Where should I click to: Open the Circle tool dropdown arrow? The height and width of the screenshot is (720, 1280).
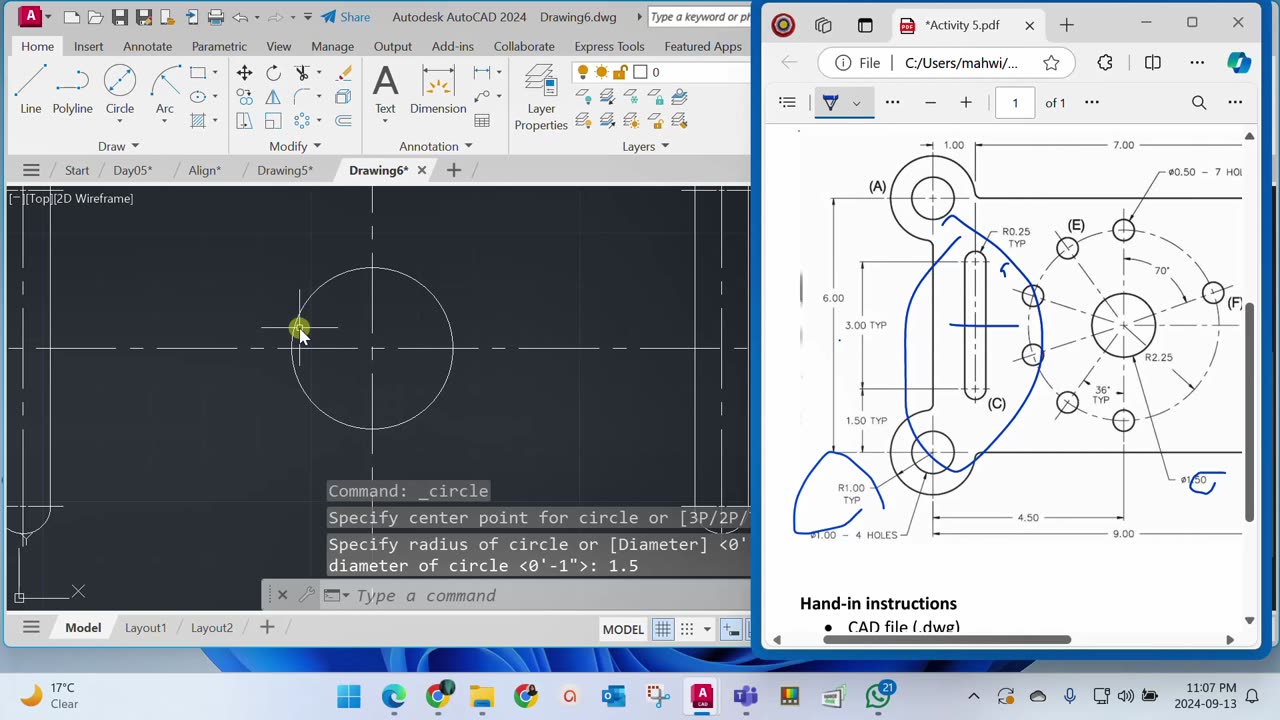coord(120,122)
